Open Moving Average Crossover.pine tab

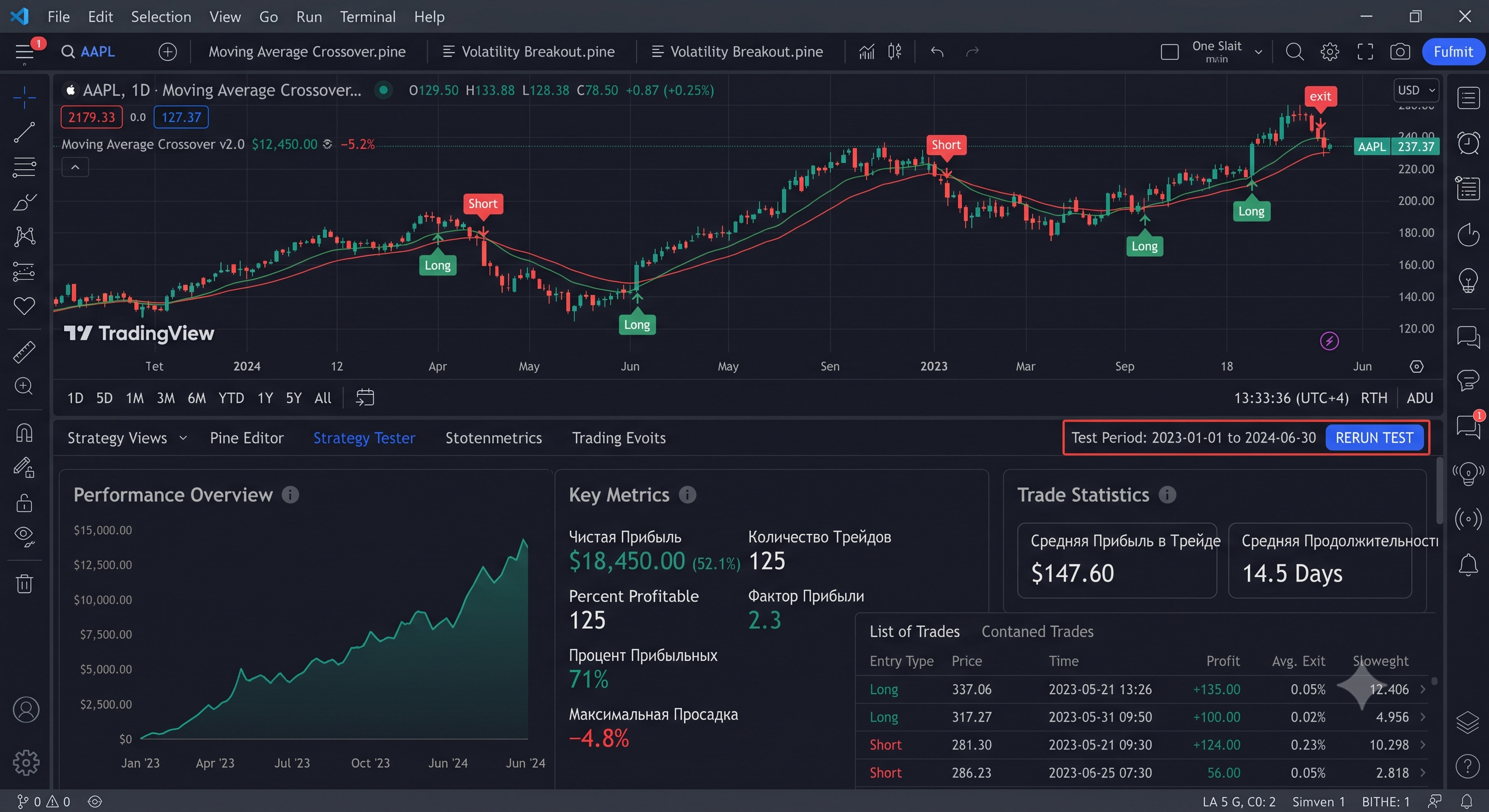tap(307, 52)
